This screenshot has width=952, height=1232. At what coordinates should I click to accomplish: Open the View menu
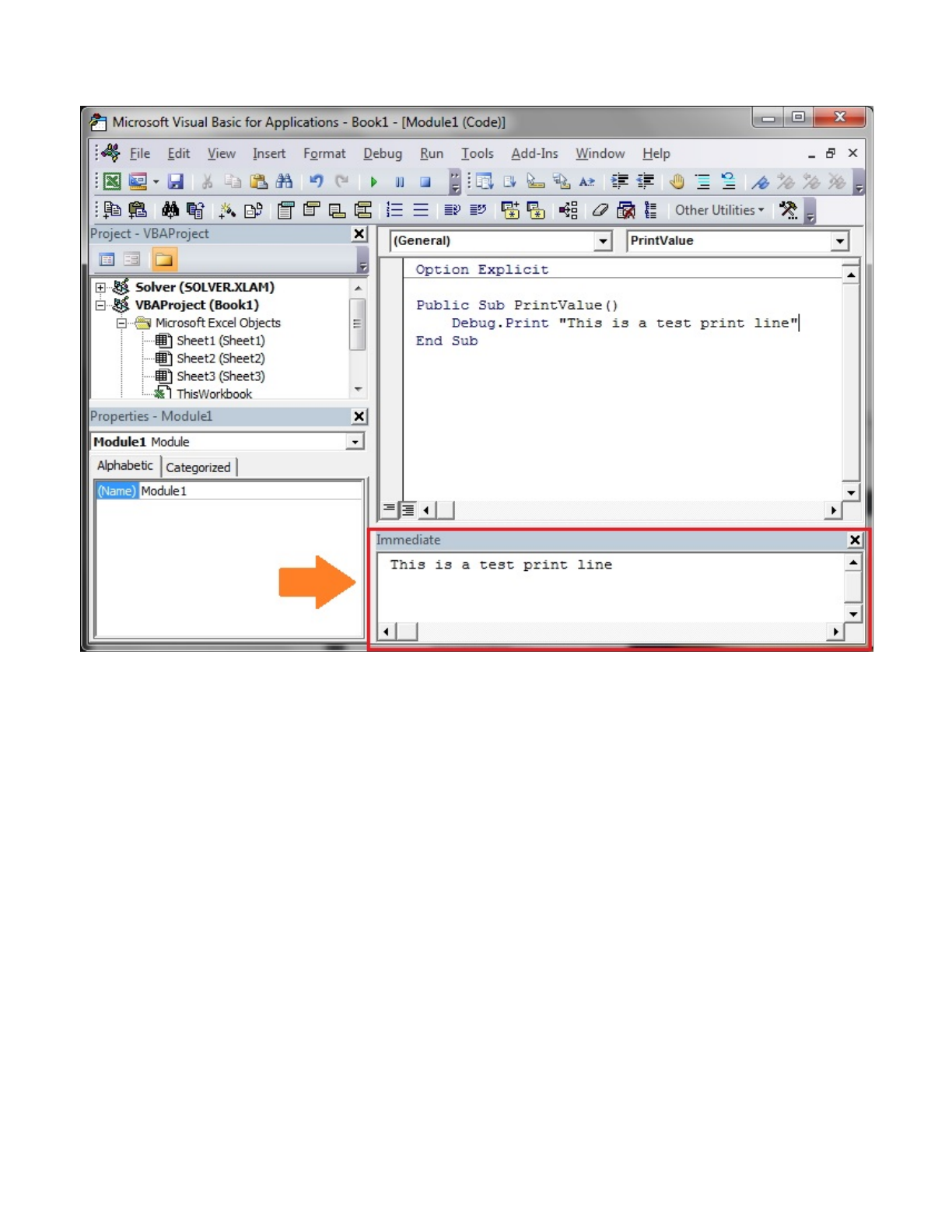pyautogui.click(x=221, y=154)
